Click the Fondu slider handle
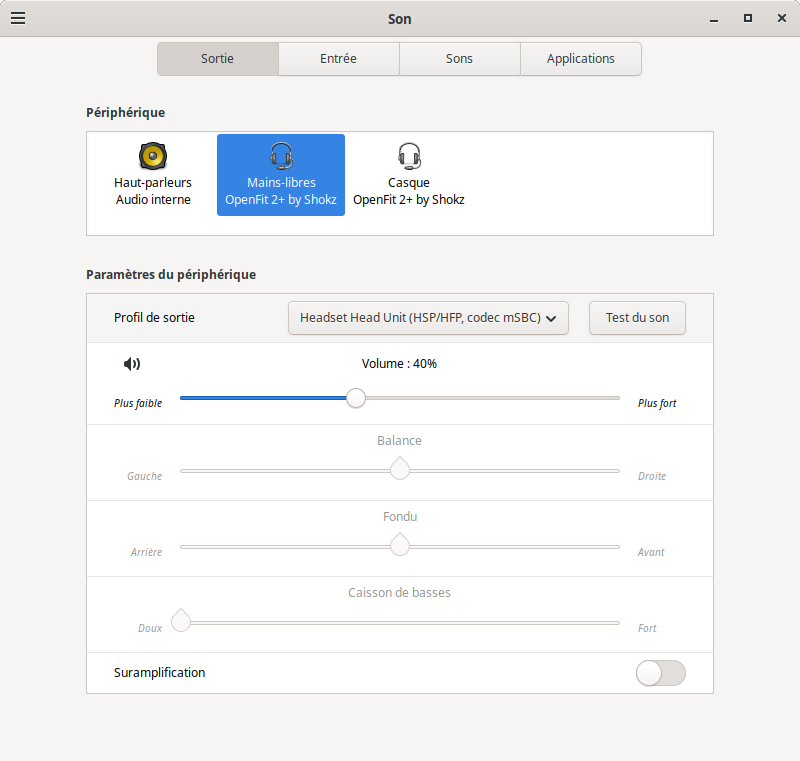The height and width of the screenshot is (761, 800). pyautogui.click(x=400, y=545)
